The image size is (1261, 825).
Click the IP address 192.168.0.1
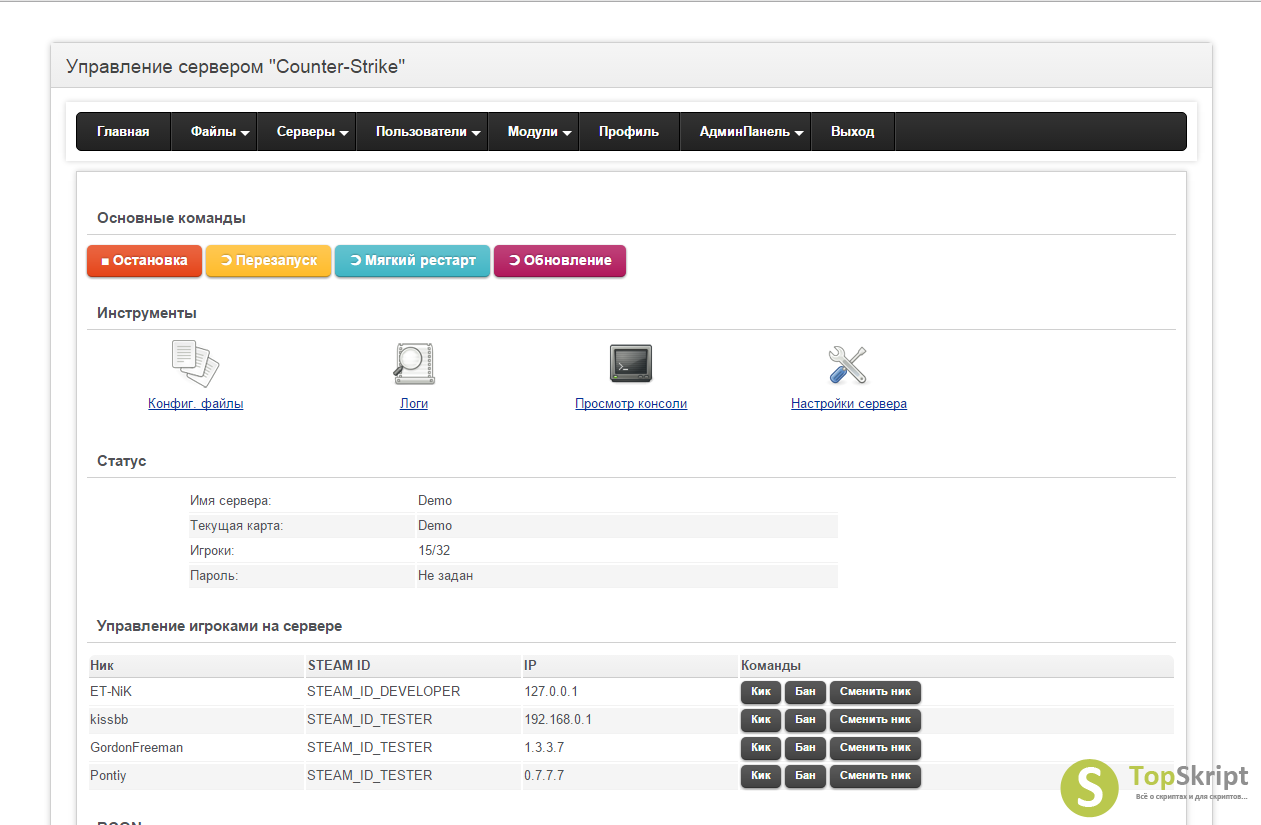558,720
